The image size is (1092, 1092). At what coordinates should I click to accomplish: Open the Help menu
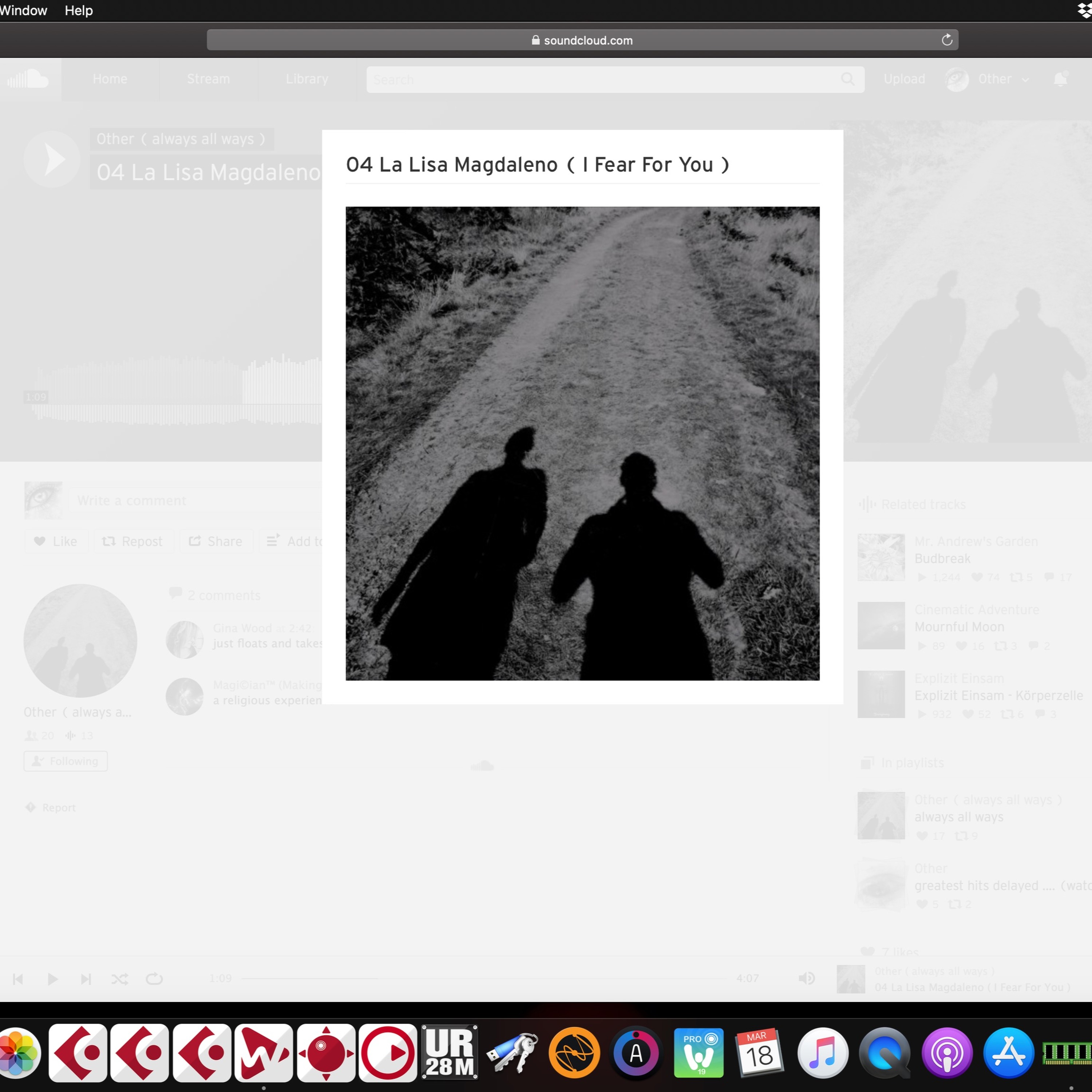79,10
